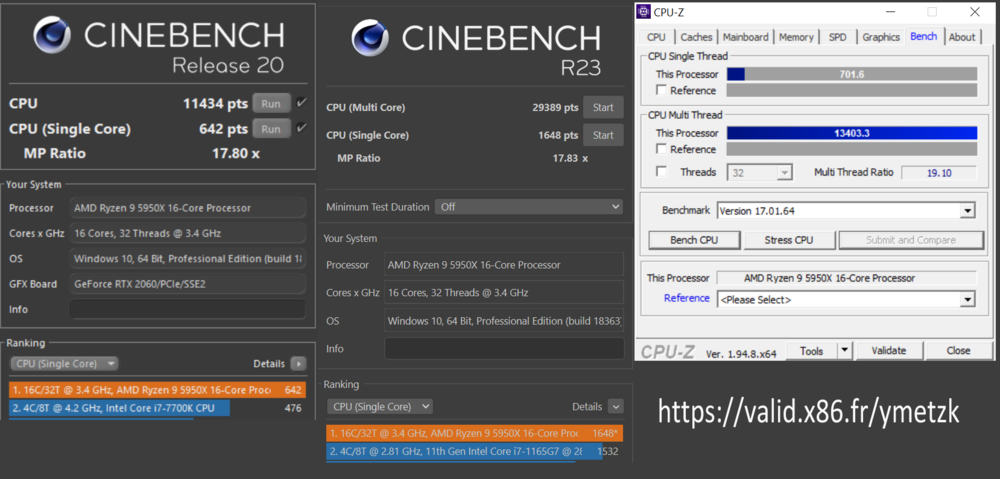Click the Validate button
This screenshot has height=479, width=1000.
click(889, 350)
